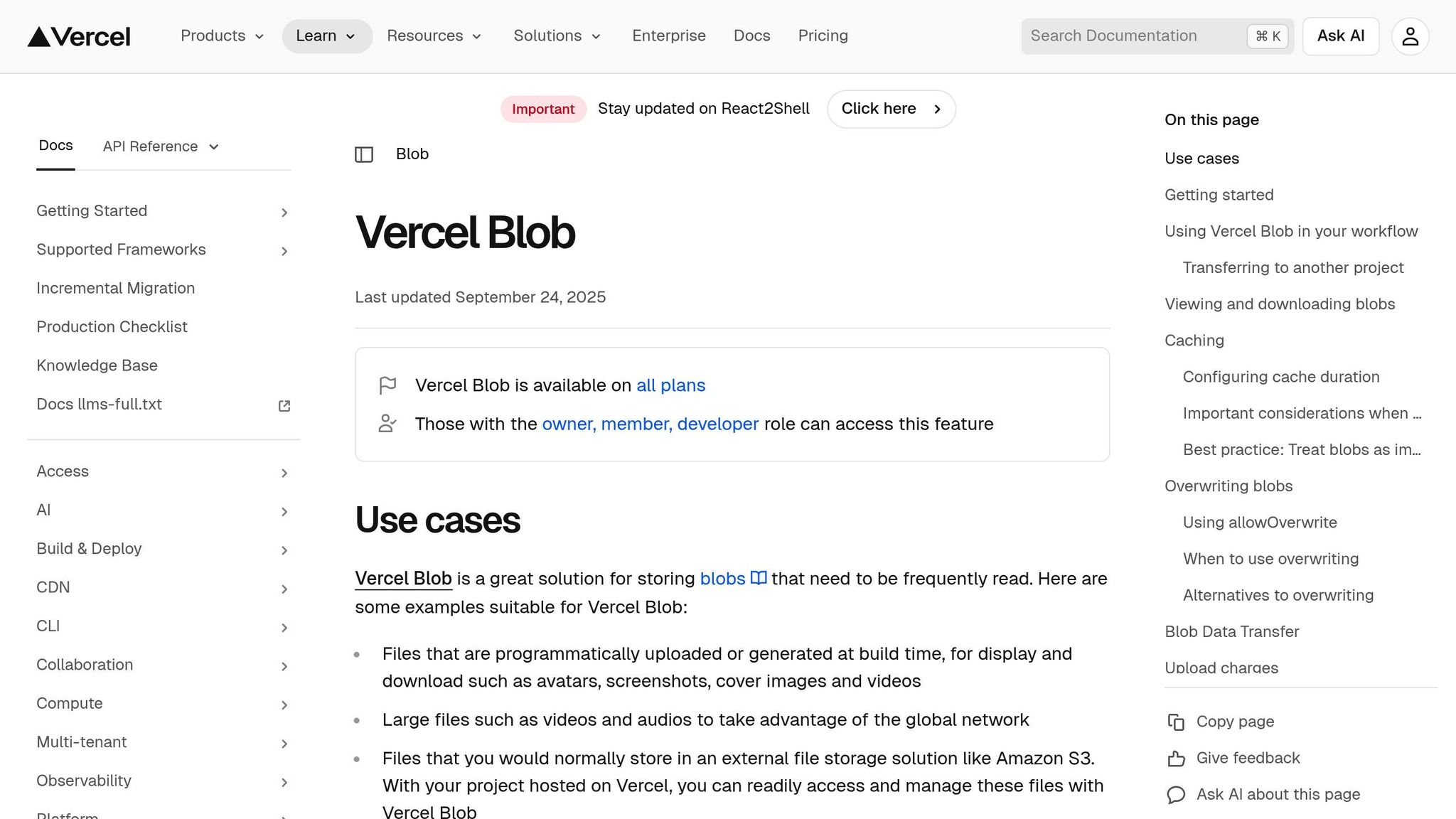Follow the all plans link
Viewport: 1456px width, 819px height.
670,385
